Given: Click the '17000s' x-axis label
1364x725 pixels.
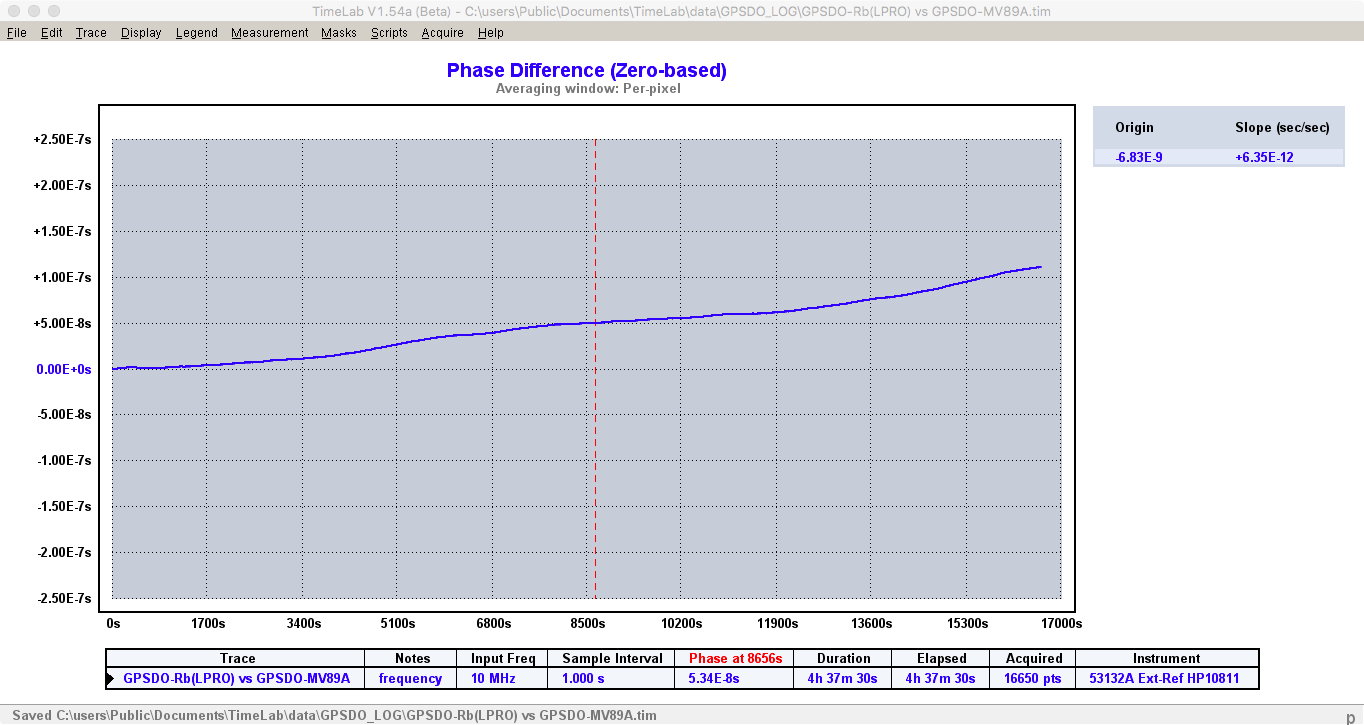Looking at the screenshot, I should click(1060, 623).
